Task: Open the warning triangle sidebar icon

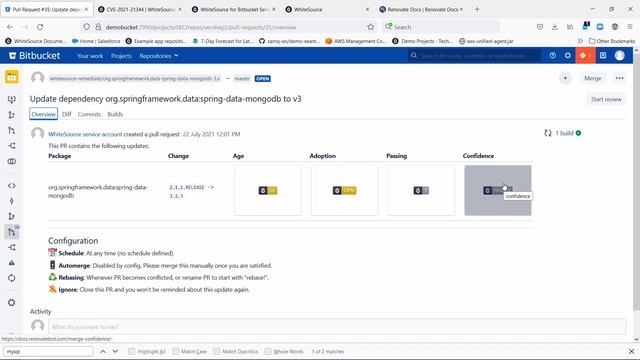Action: point(11,263)
